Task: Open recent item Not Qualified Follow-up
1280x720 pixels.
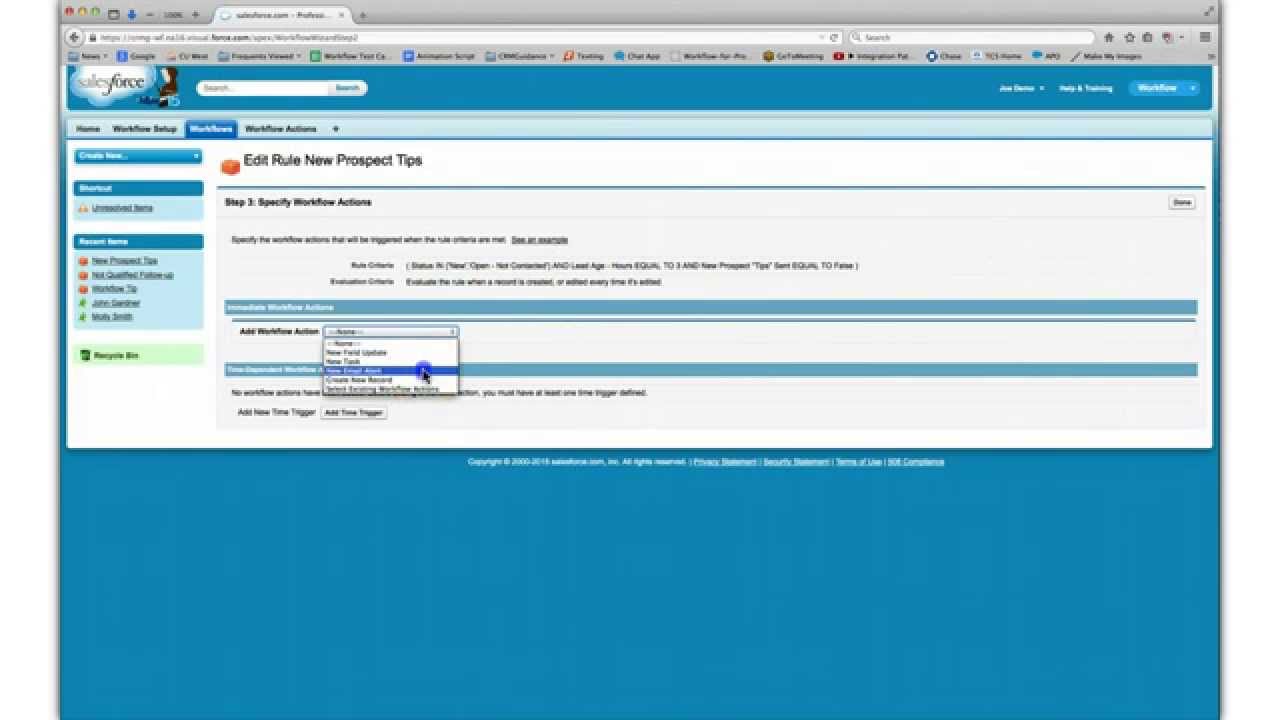Action: tap(132, 275)
